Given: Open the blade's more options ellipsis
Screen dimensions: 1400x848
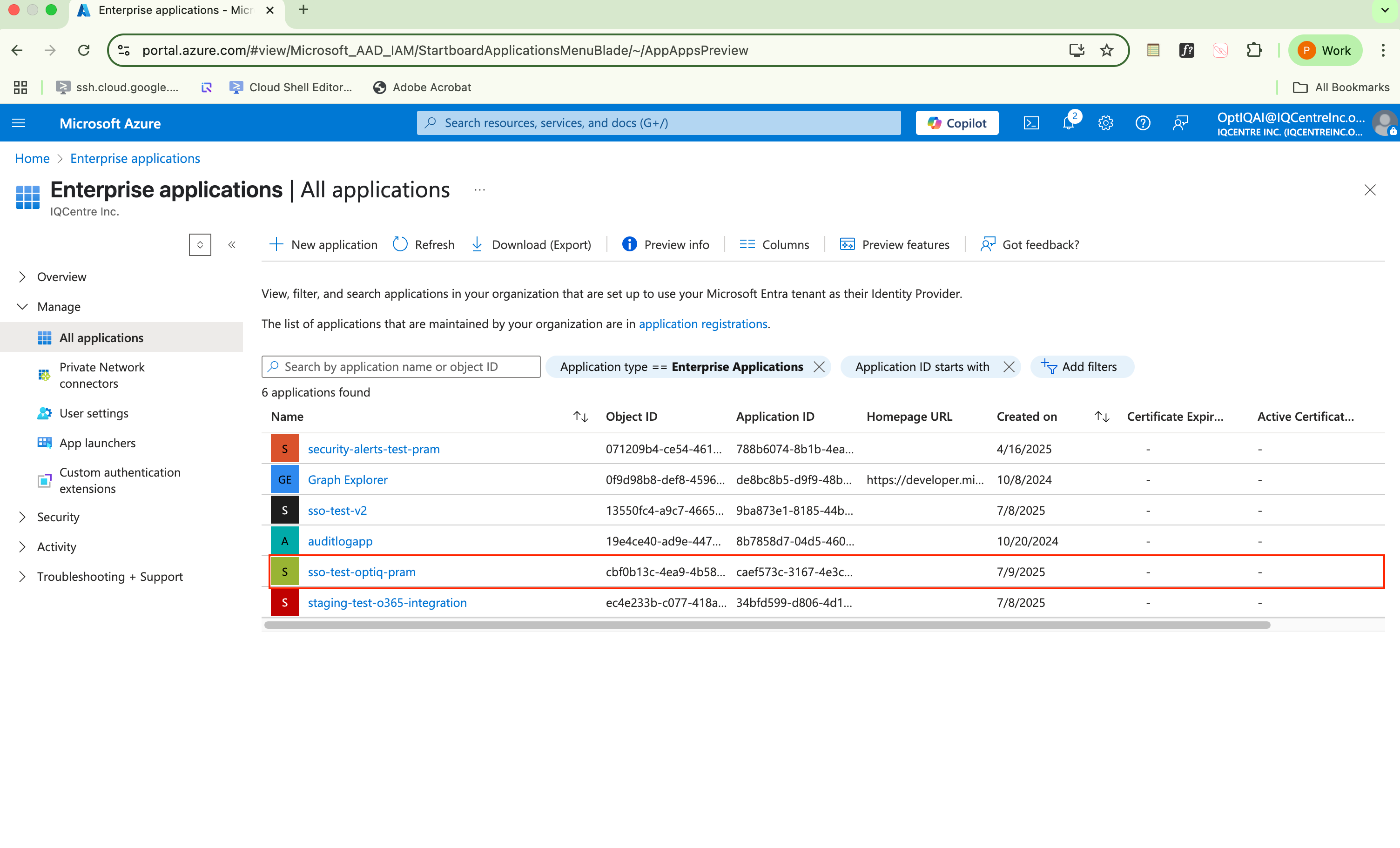Looking at the screenshot, I should (479, 190).
